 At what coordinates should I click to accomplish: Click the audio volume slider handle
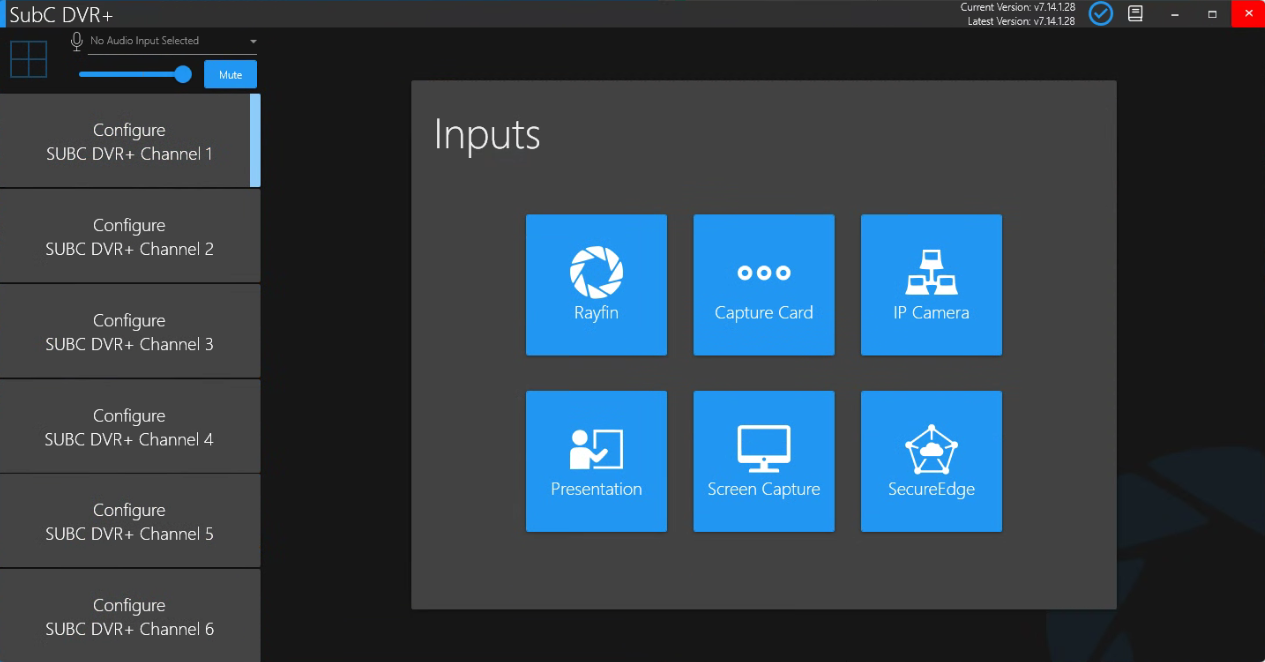click(182, 74)
